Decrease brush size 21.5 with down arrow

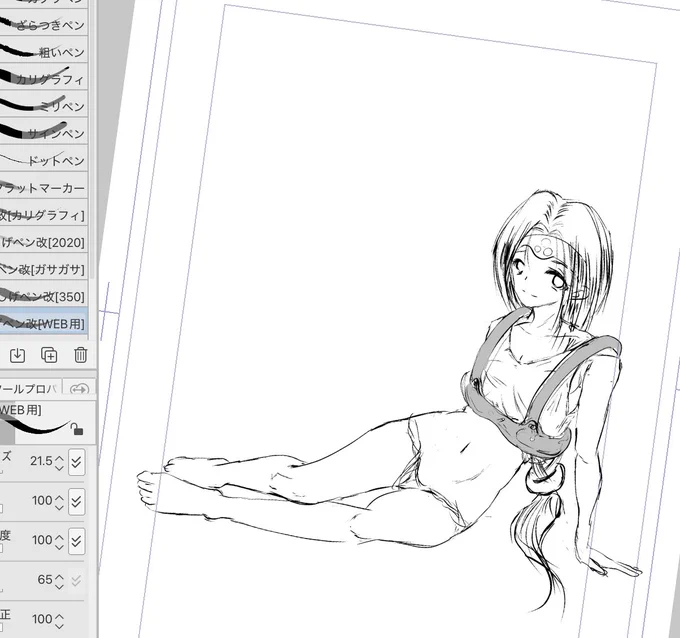pos(59,467)
